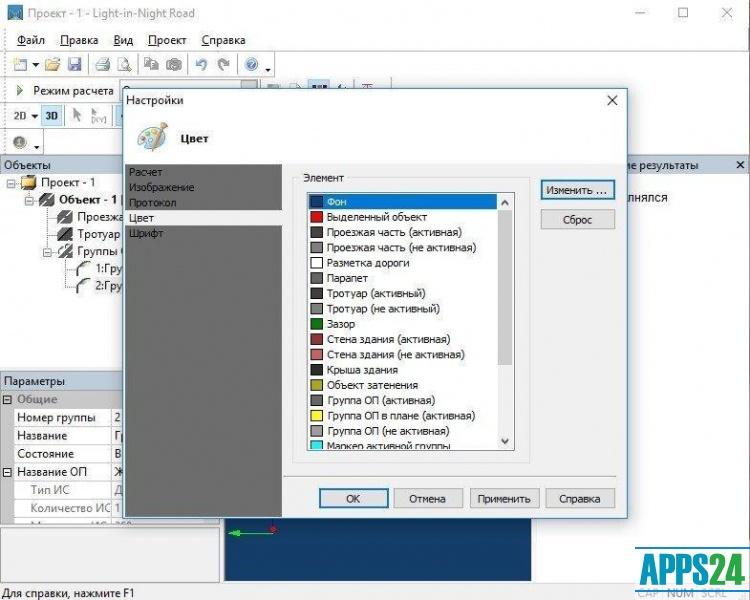Click the Redo arrow icon
Image resolution: width=750 pixels, height=600 pixels.
coord(223,64)
